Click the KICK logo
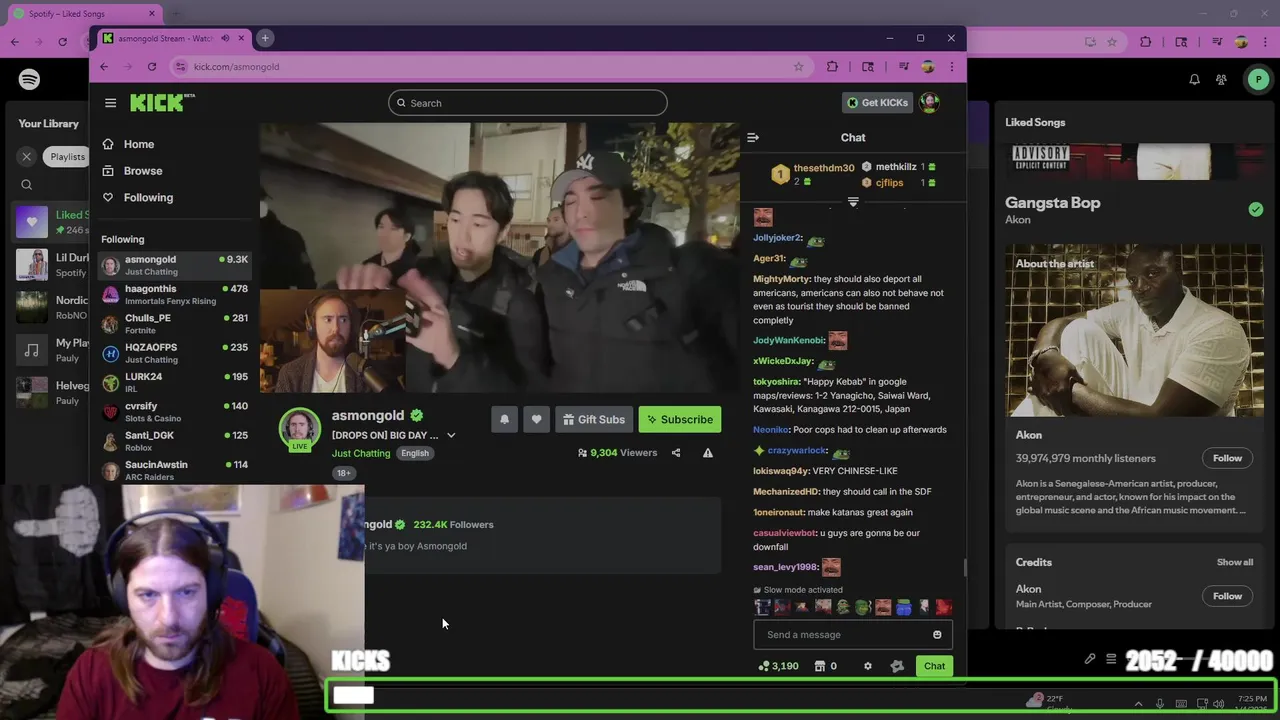The width and height of the screenshot is (1280, 720). (x=162, y=102)
